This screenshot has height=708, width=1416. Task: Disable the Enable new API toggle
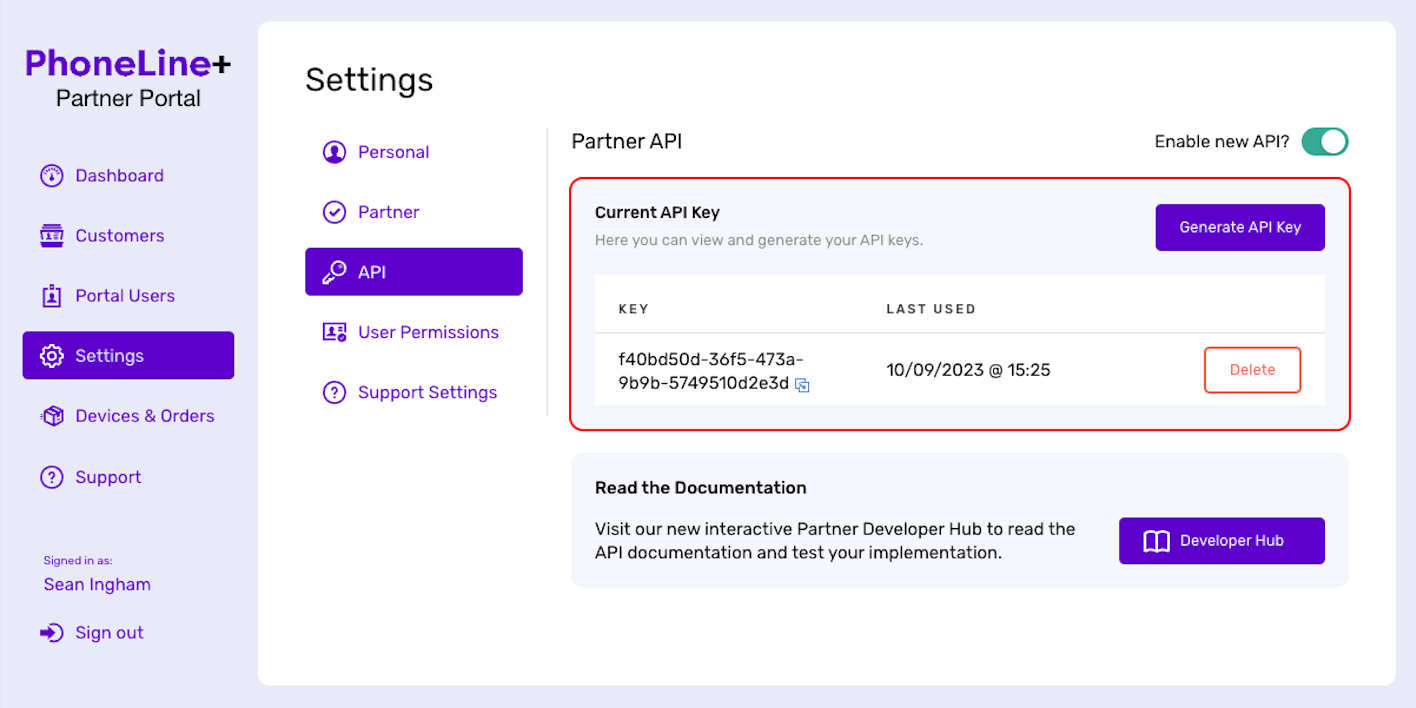coord(1325,142)
